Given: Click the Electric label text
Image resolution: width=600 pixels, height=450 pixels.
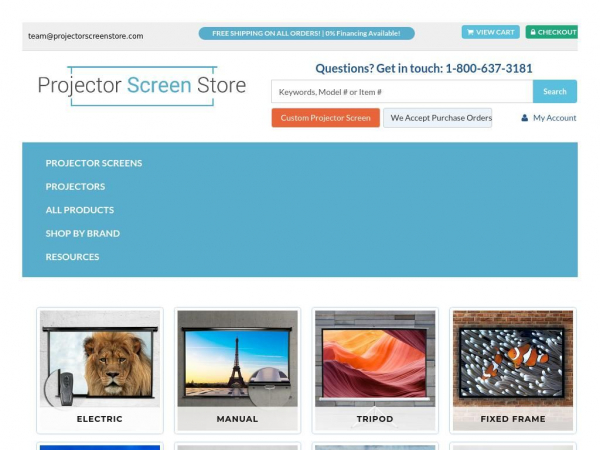Looking at the screenshot, I should coord(99,419).
